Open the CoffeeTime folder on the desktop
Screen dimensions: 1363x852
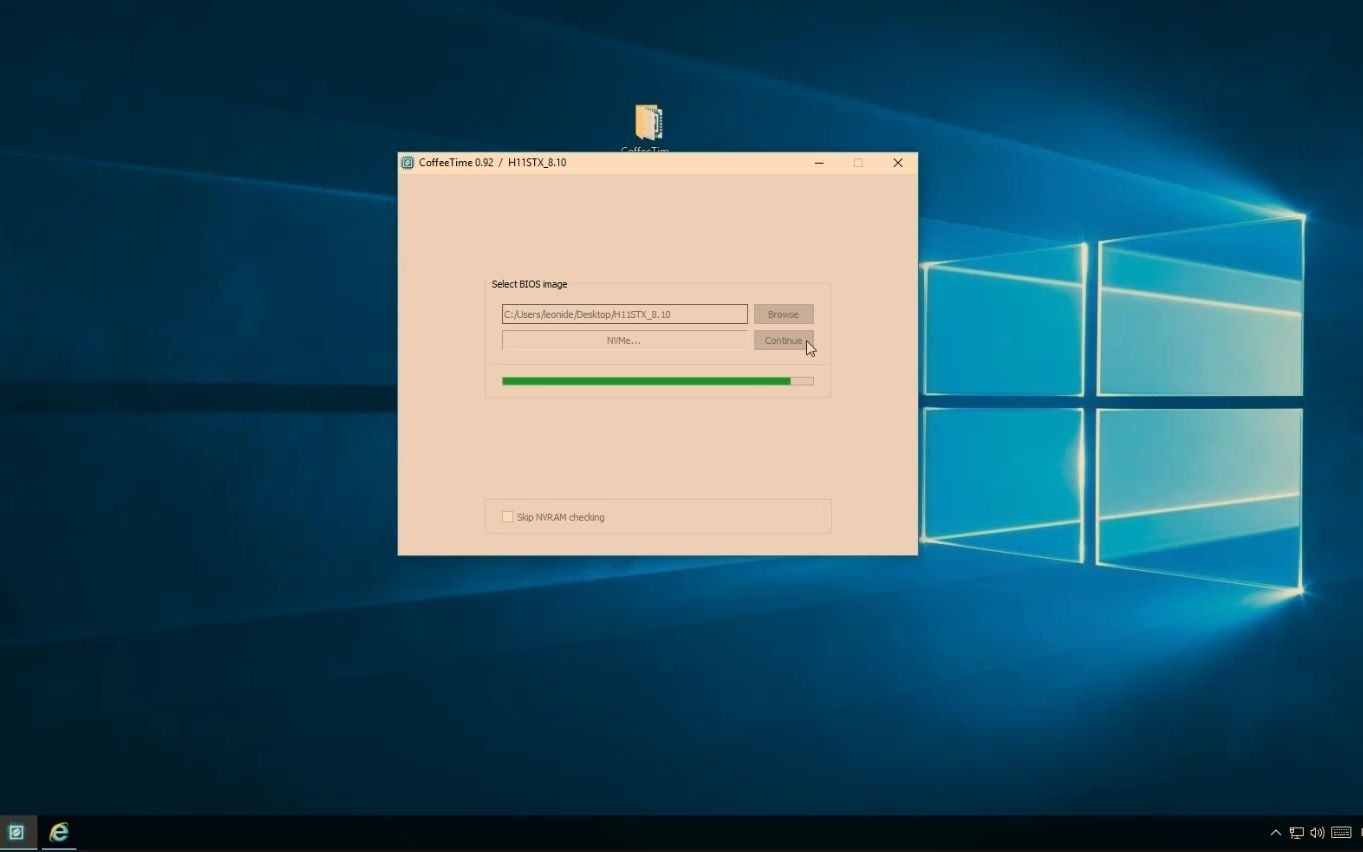(648, 124)
